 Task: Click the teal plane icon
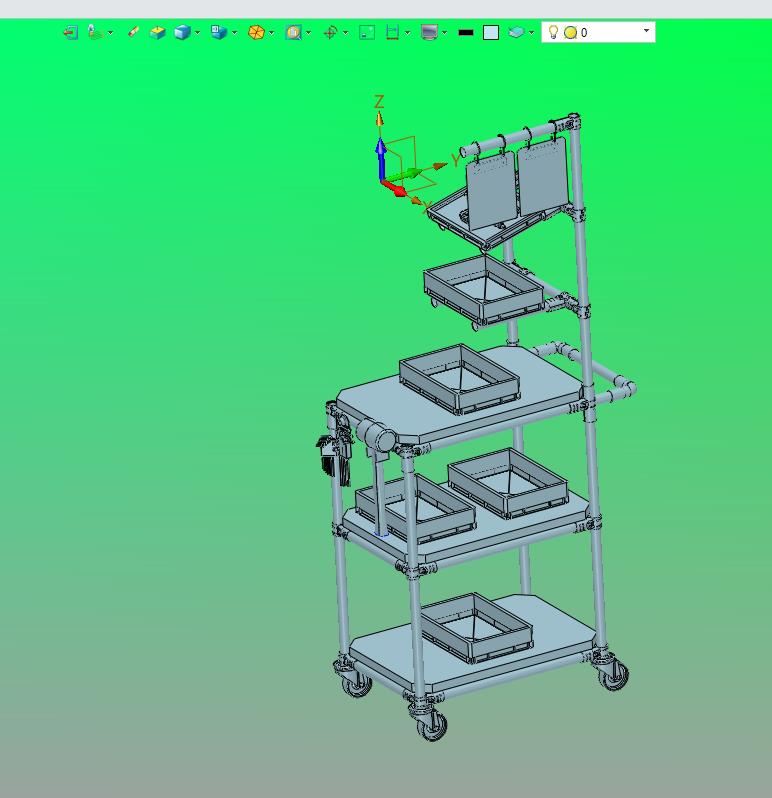(x=516, y=33)
